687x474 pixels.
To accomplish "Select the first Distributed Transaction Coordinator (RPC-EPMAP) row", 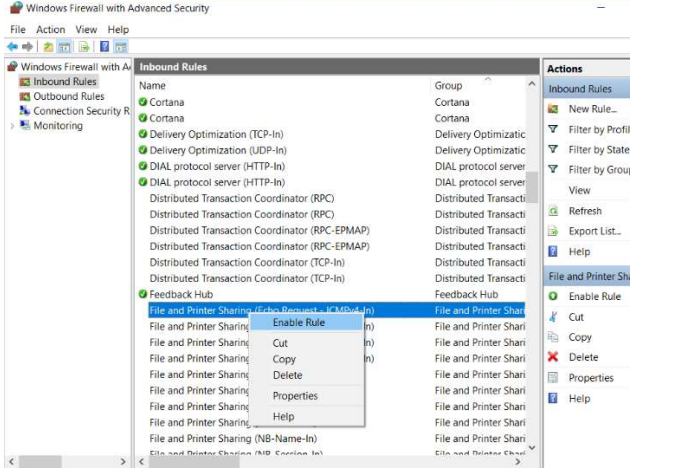I will 332,230.
